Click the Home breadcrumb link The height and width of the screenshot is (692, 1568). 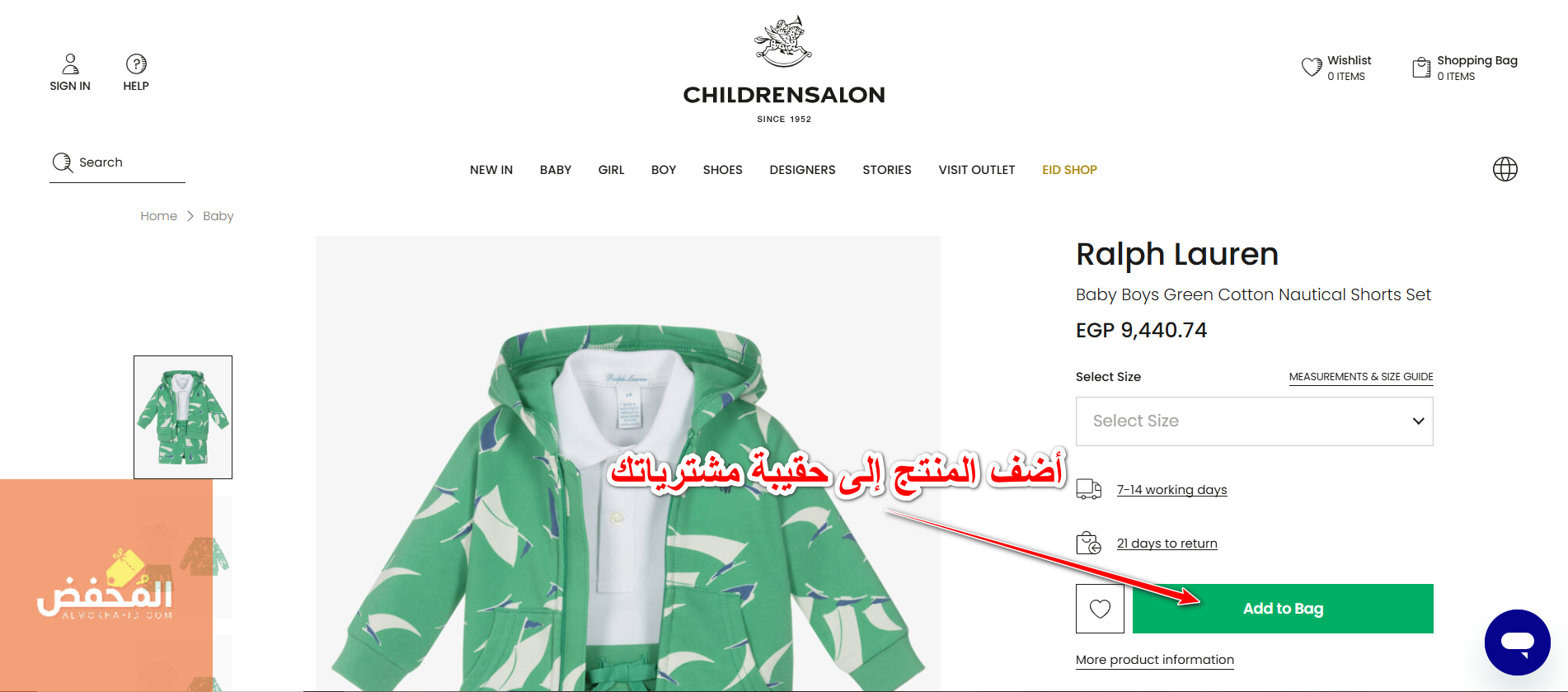click(x=158, y=216)
